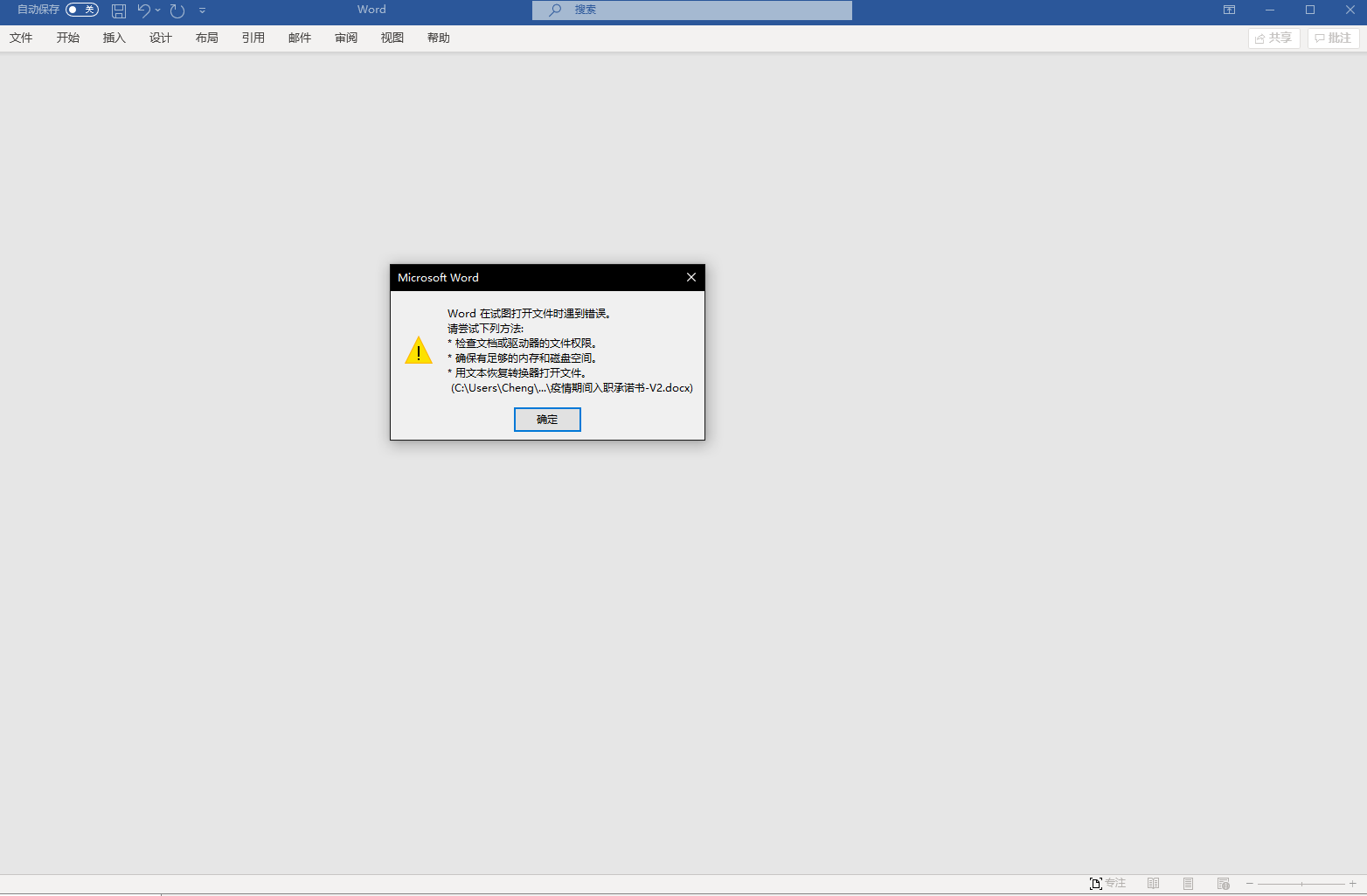Open the 文件 (File) menu
Viewport: 1367px width, 896px height.
pyautogui.click(x=21, y=38)
